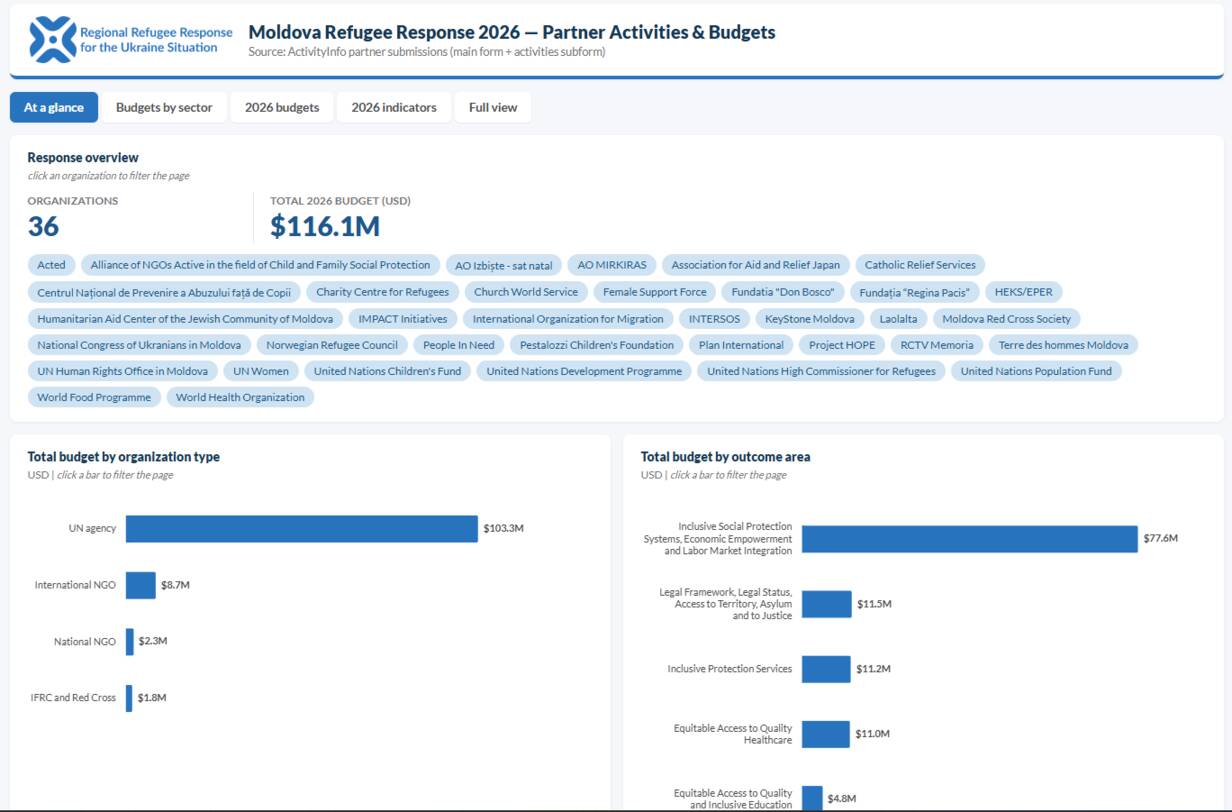Filter by Humanitarian Aid Center of Jewish Community
Screen dimensions: 1232x812
[185, 319]
